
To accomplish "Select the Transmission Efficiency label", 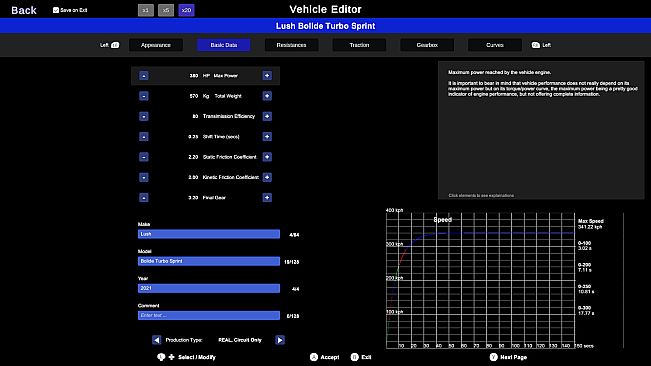I will [x=229, y=117].
